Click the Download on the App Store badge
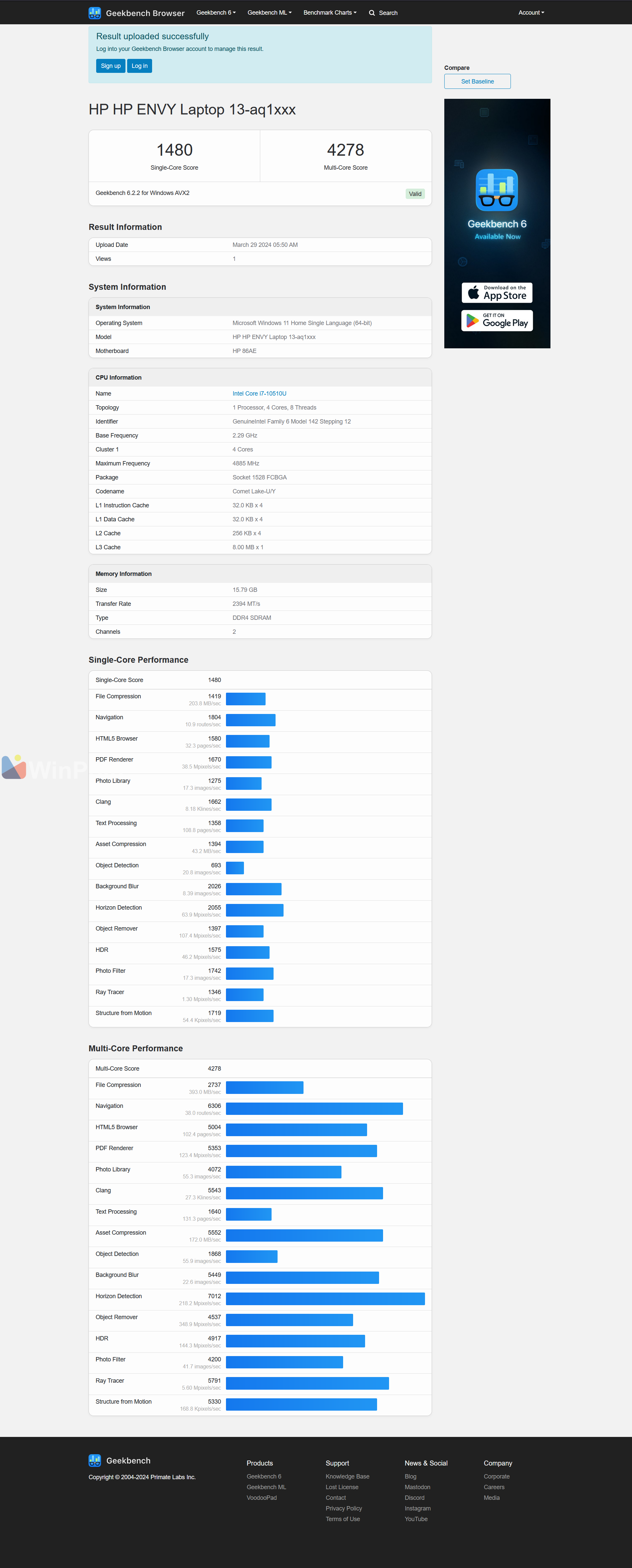Image resolution: width=632 pixels, height=1568 pixels. point(497,293)
